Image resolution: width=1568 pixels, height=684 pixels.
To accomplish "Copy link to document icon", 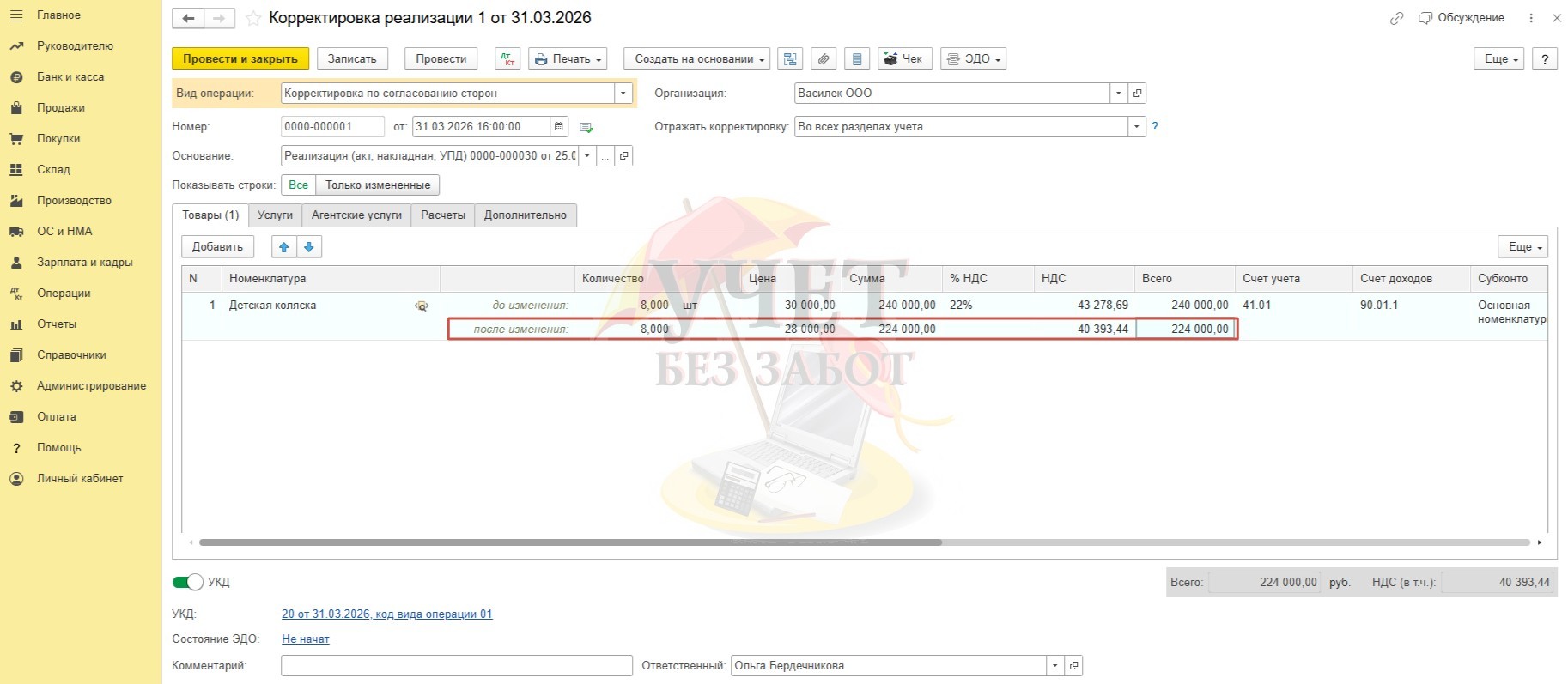I will [1396, 18].
